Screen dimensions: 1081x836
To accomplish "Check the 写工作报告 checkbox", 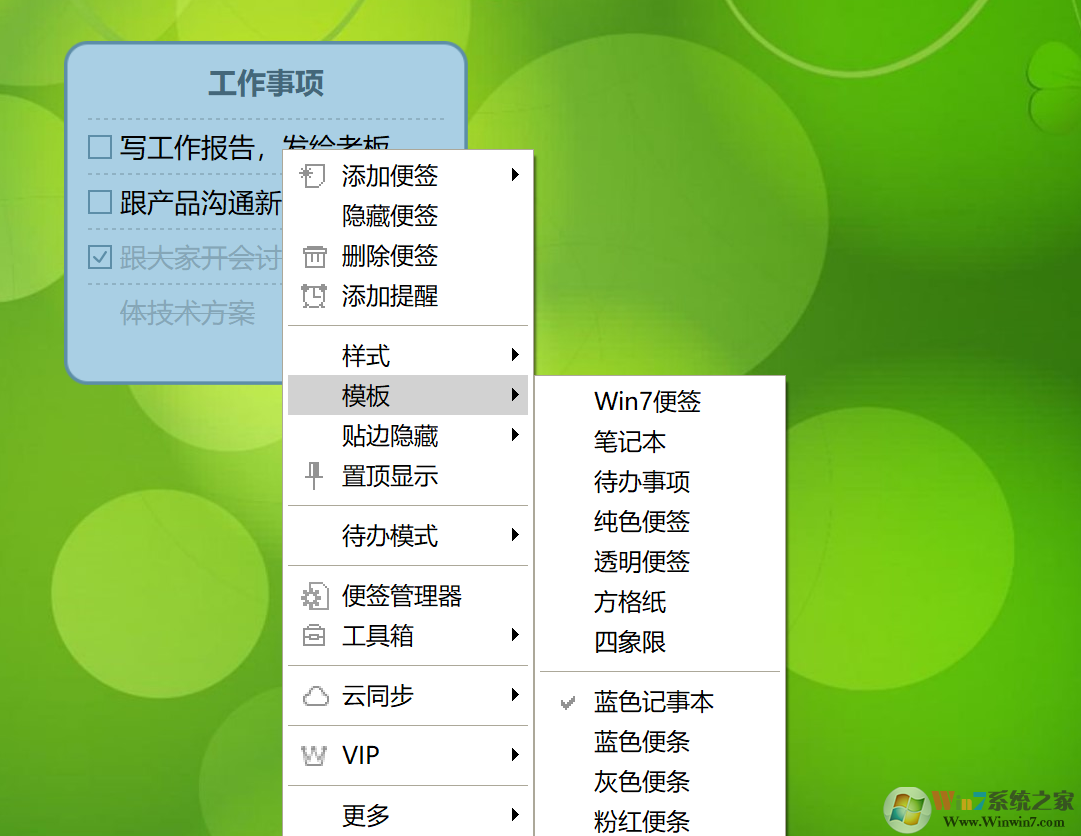I will tap(99, 146).
